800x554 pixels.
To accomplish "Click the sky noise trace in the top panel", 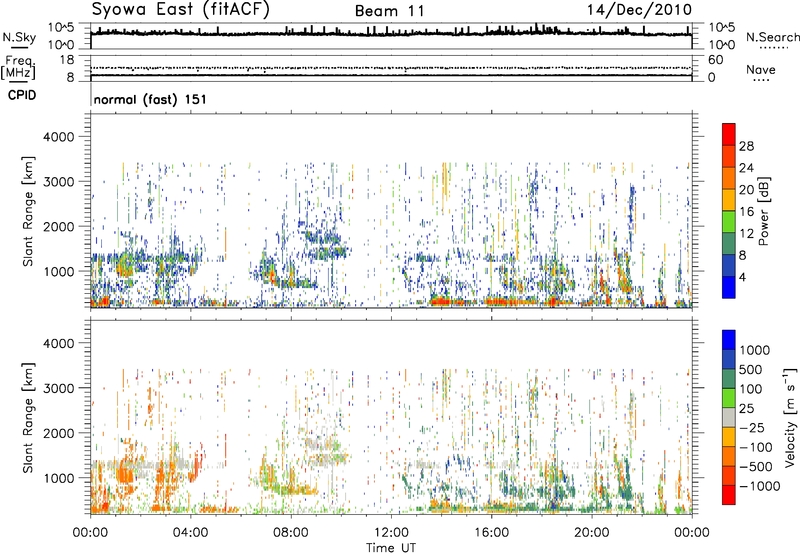I will click(x=391, y=33).
